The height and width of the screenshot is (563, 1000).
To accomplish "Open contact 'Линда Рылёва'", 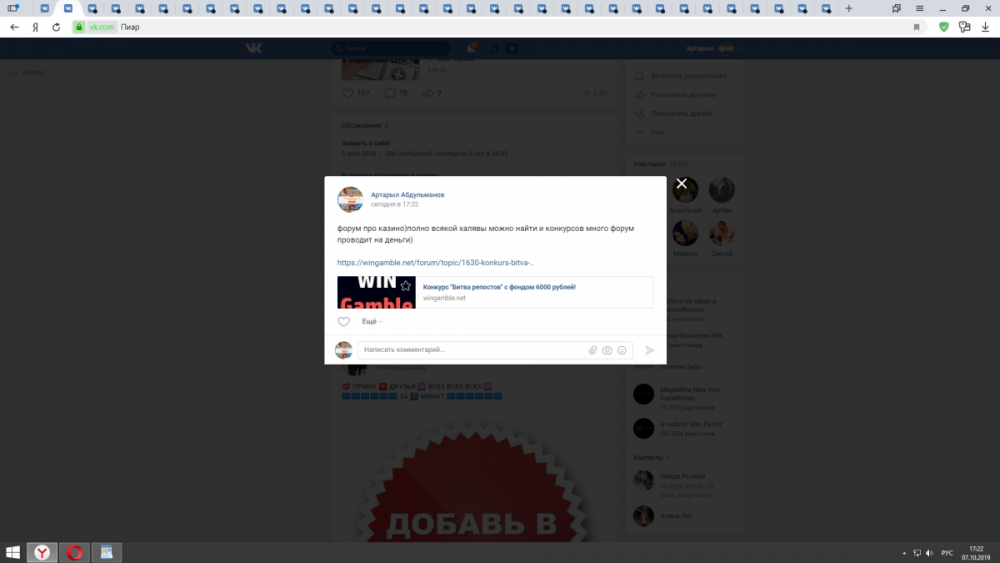I will [x=682, y=476].
